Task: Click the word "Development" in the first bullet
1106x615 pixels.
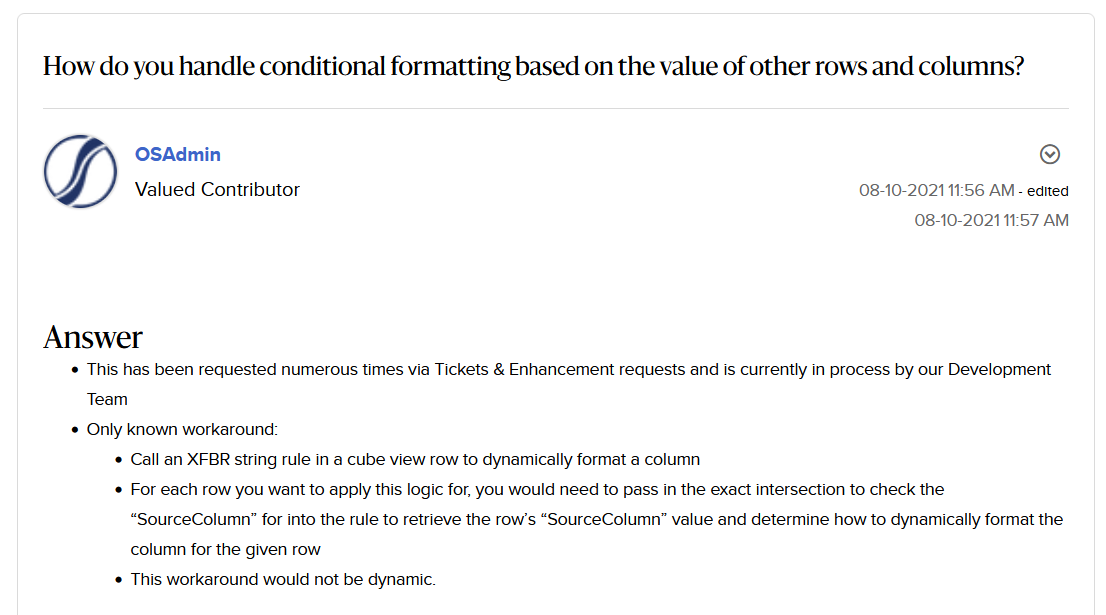Action: (999, 370)
